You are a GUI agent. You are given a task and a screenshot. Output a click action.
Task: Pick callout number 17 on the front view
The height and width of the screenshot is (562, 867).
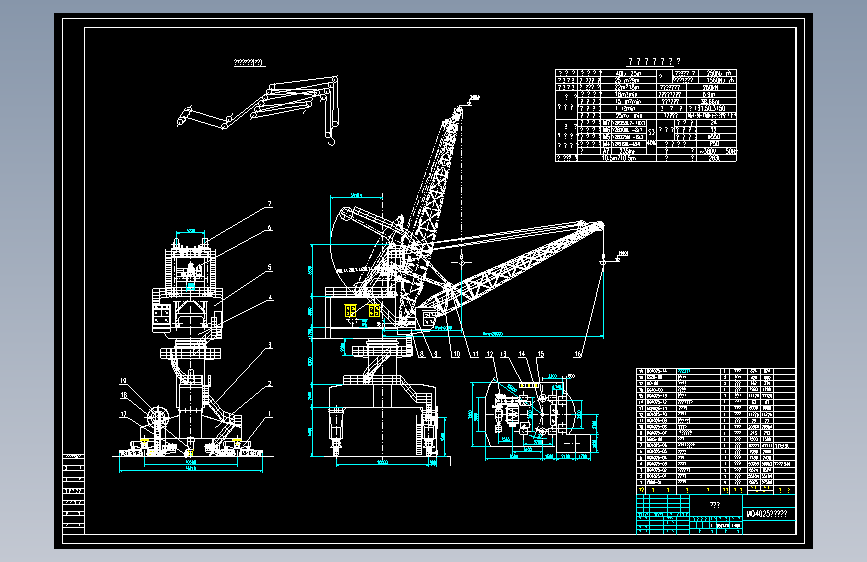[x=123, y=414]
